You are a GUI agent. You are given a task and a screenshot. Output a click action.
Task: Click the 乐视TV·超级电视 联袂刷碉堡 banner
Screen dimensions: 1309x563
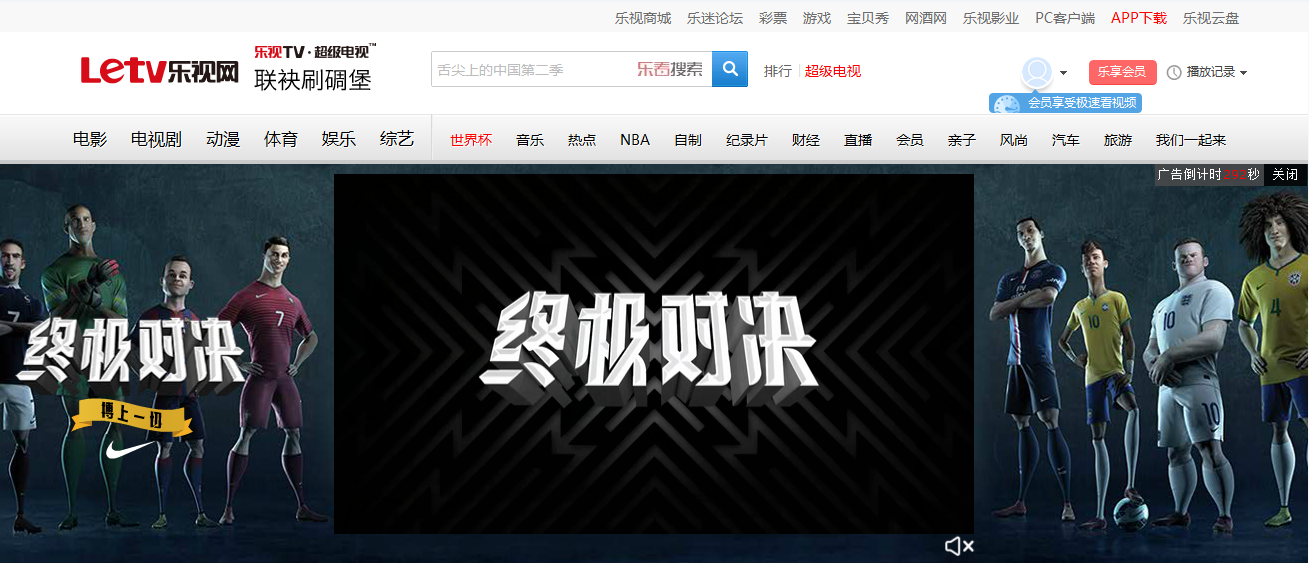[314, 68]
